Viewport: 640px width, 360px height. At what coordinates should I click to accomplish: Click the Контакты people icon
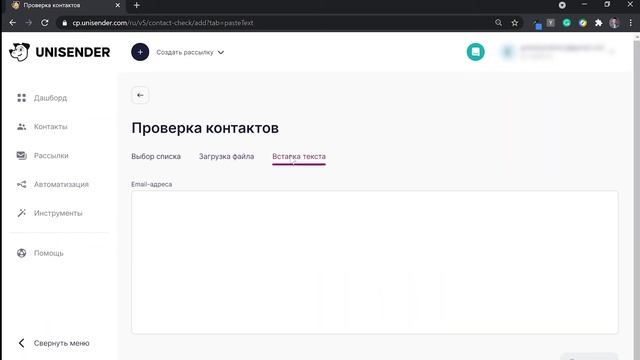pos(22,127)
